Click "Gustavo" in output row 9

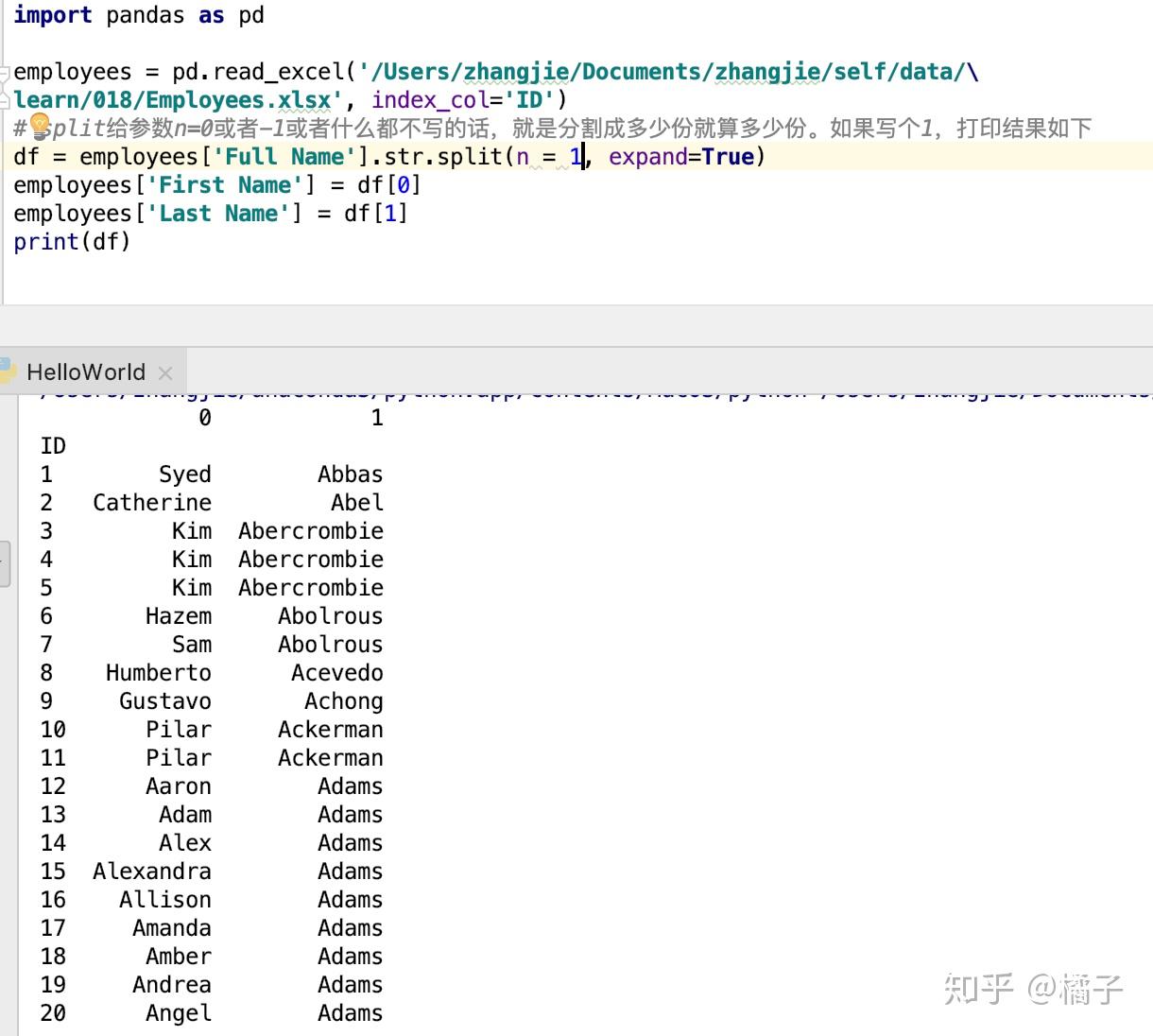(165, 701)
